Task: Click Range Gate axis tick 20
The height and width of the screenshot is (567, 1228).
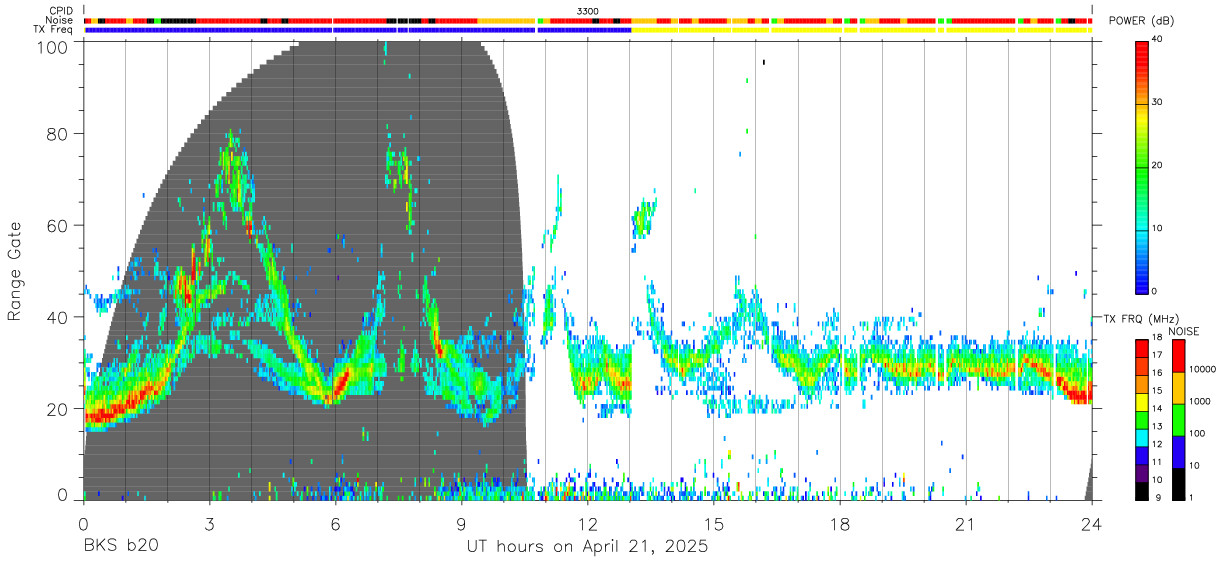Action: coord(56,409)
